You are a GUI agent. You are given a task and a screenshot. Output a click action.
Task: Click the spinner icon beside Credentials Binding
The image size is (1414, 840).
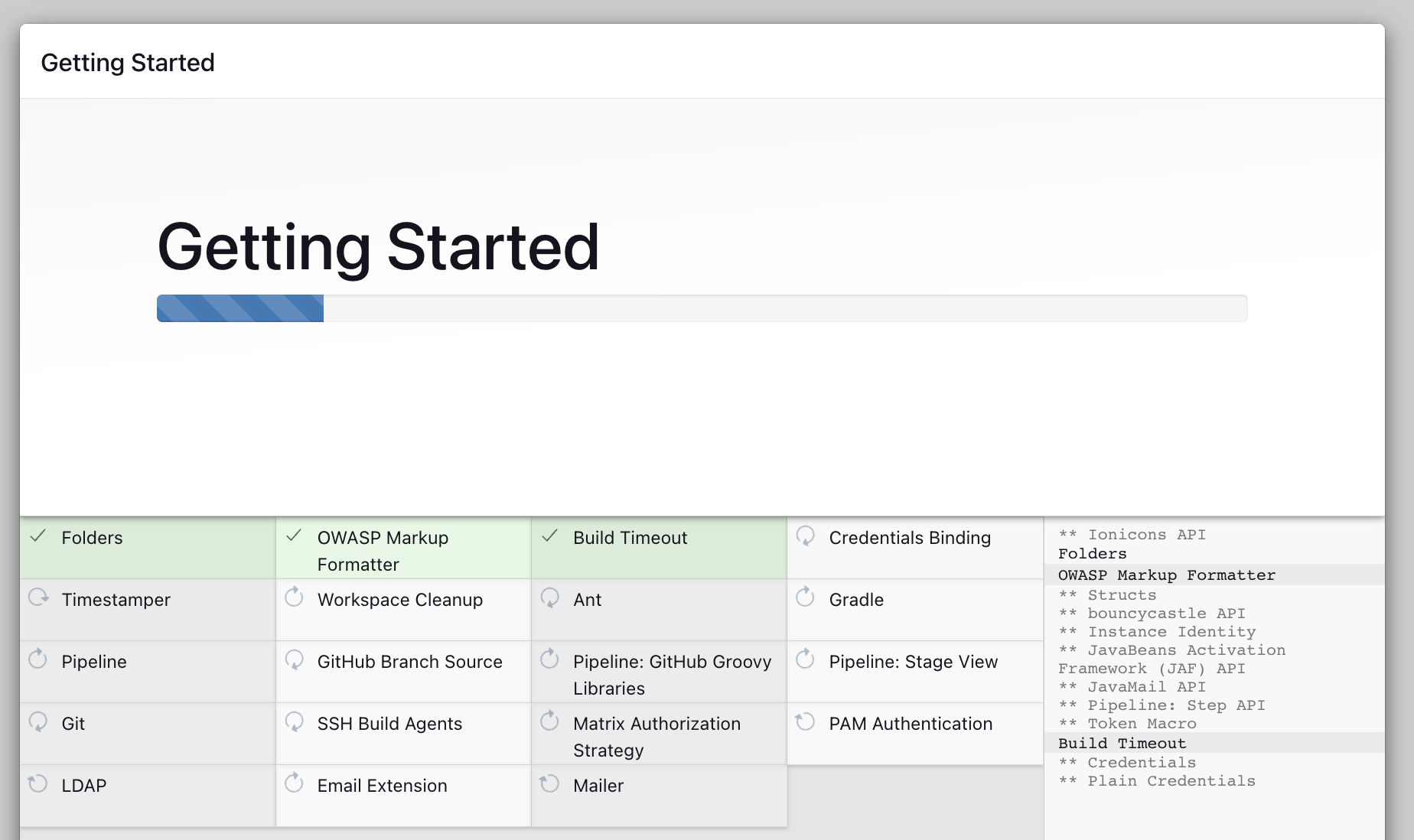[x=805, y=536]
